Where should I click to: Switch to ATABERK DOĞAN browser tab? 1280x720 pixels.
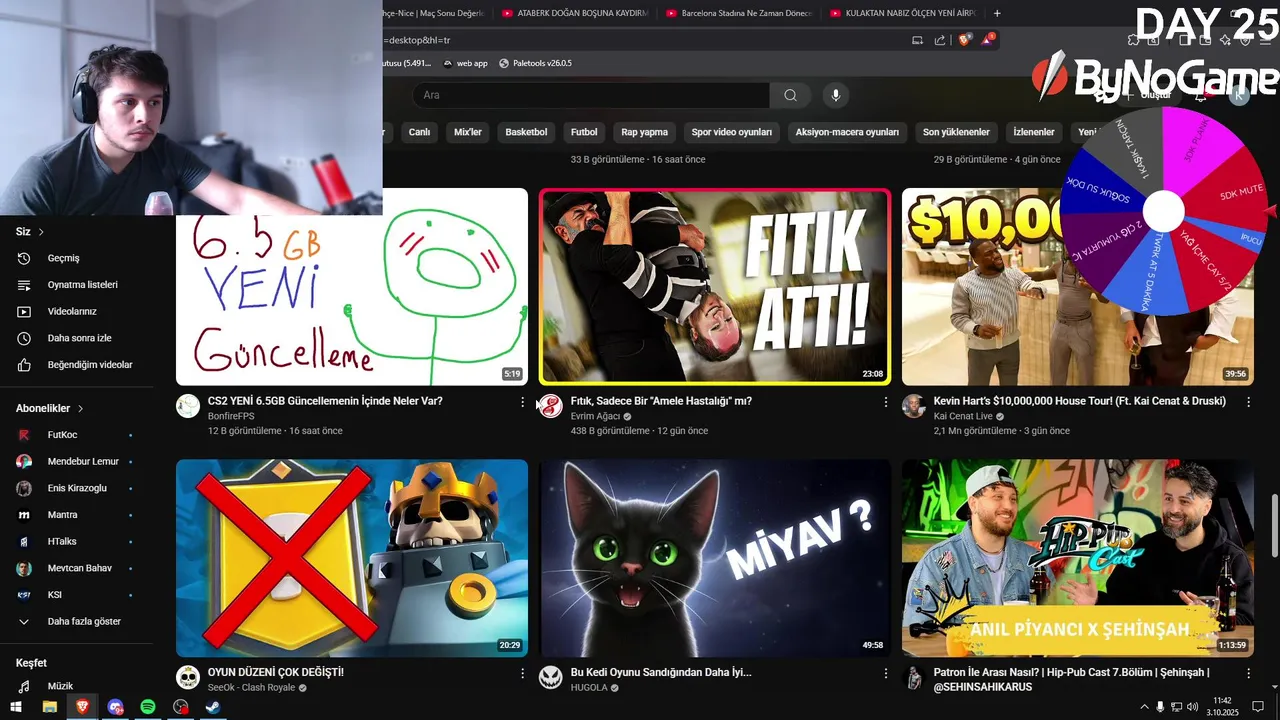click(x=575, y=13)
